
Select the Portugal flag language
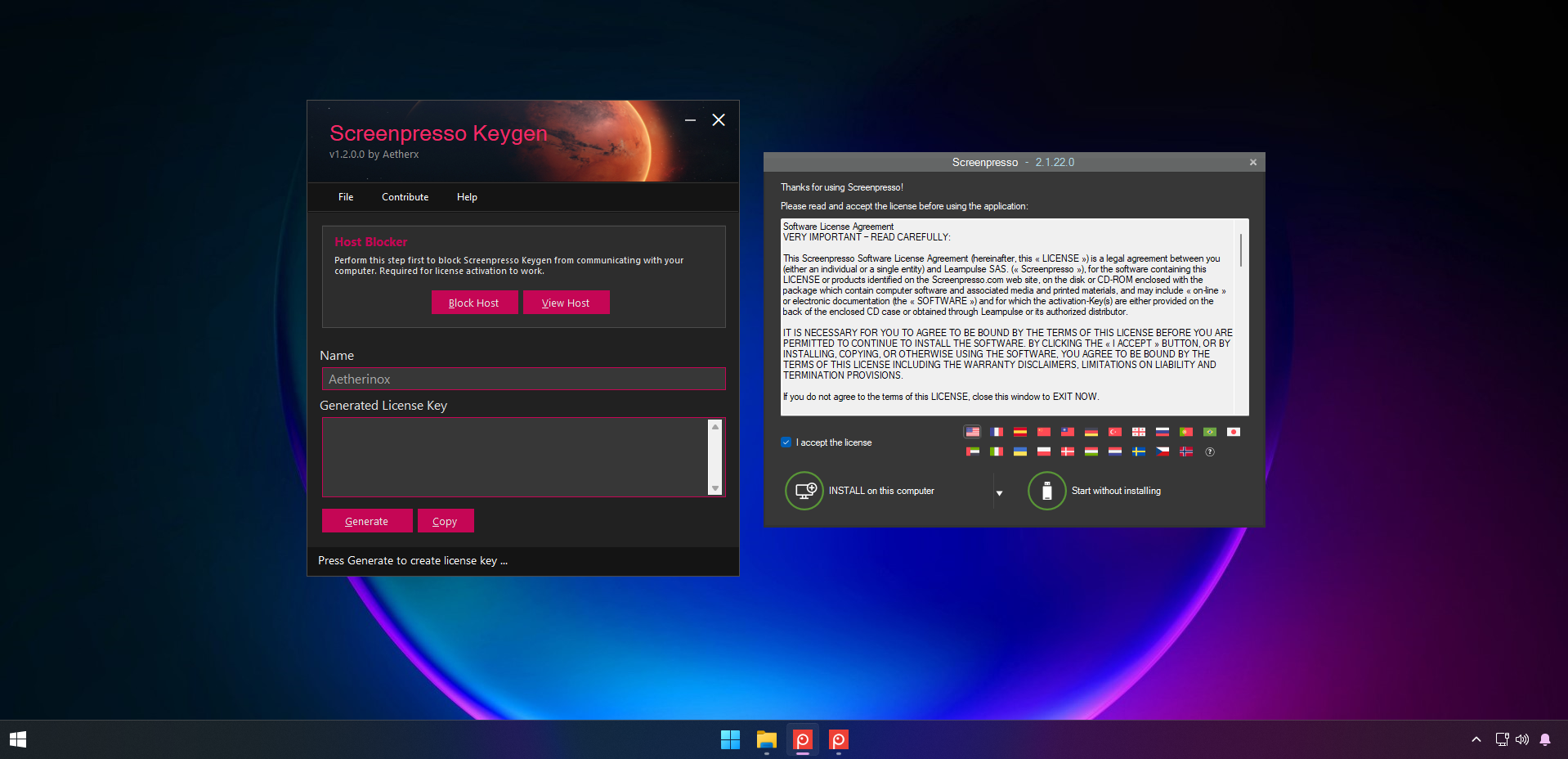coord(1185,432)
